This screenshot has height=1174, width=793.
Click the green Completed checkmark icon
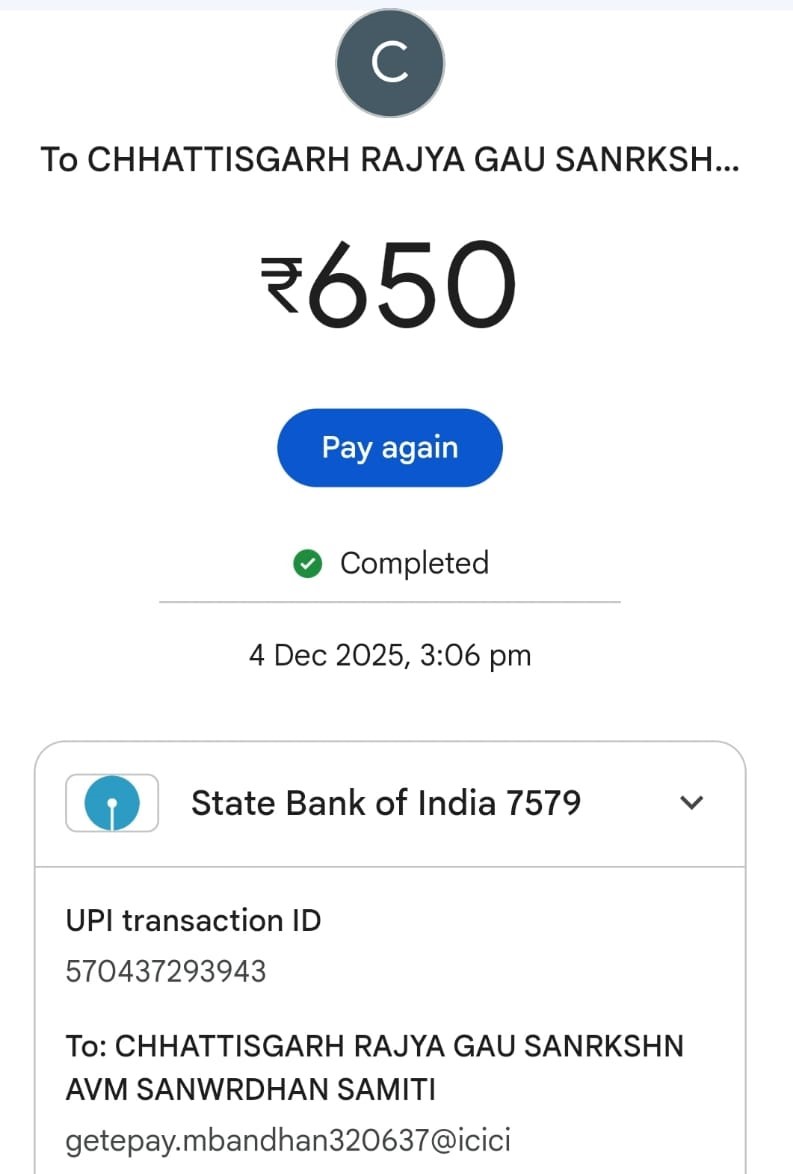coord(307,564)
